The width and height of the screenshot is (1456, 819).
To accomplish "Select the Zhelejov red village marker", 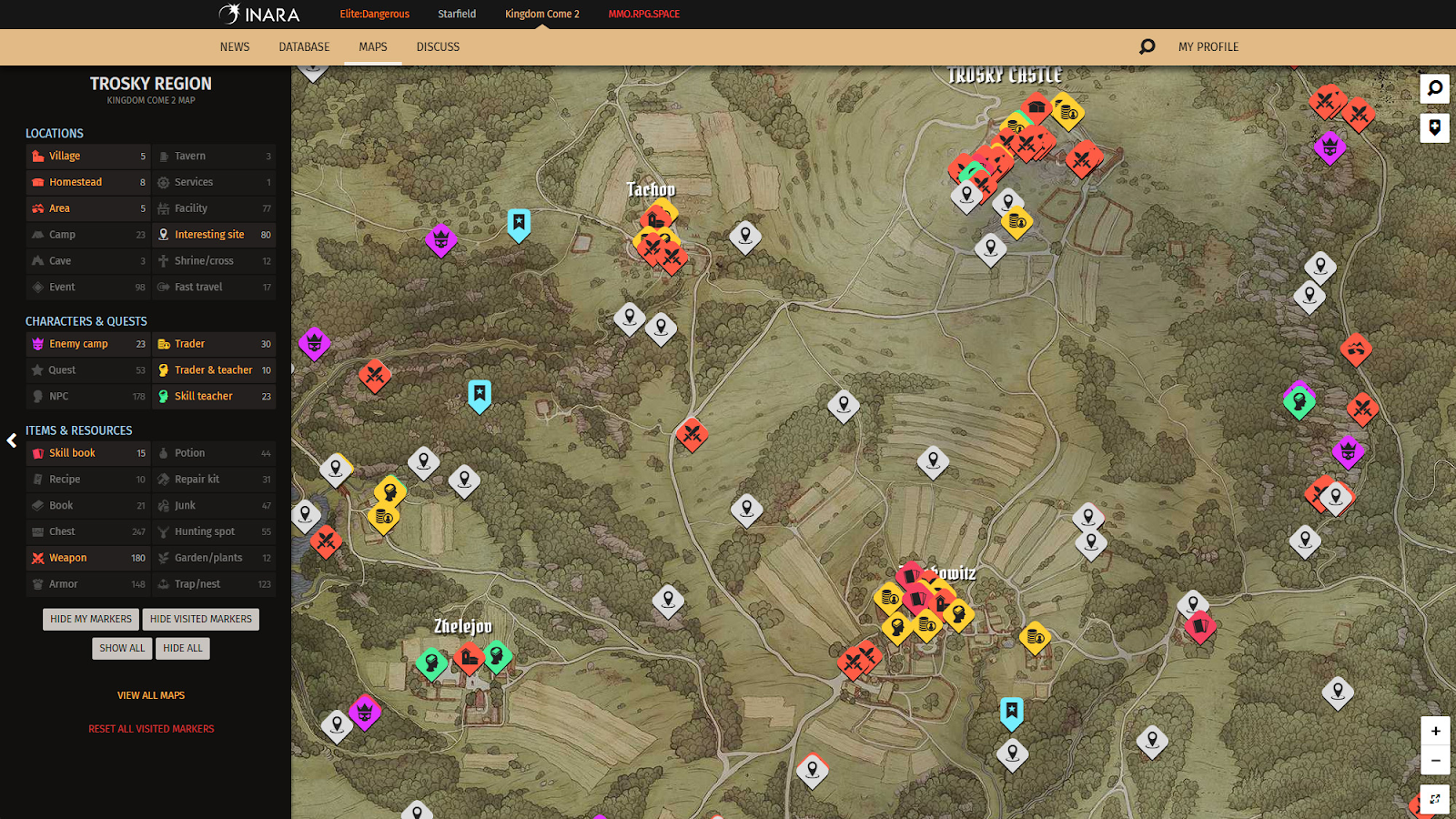I will [470, 656].
